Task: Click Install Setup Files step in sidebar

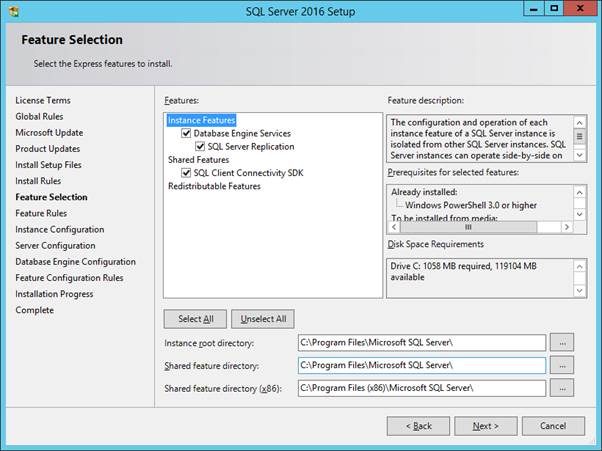Action: tap(48, 165)
